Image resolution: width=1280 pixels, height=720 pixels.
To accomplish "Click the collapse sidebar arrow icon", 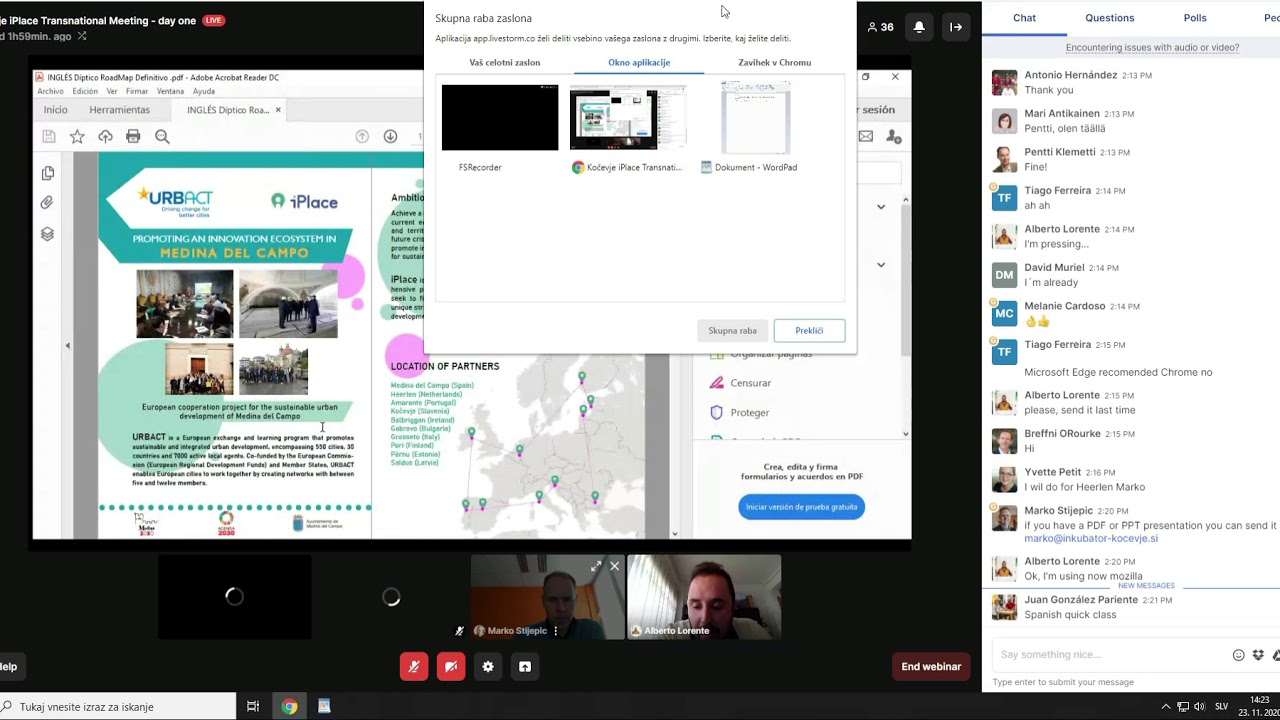I will (x=956, y=27).
